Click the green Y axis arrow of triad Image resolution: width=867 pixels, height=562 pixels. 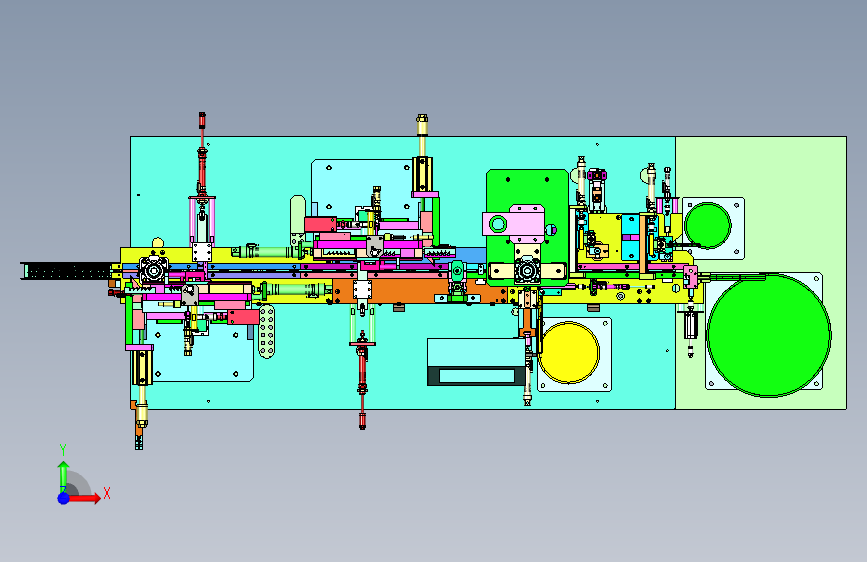tap(63, 476)
